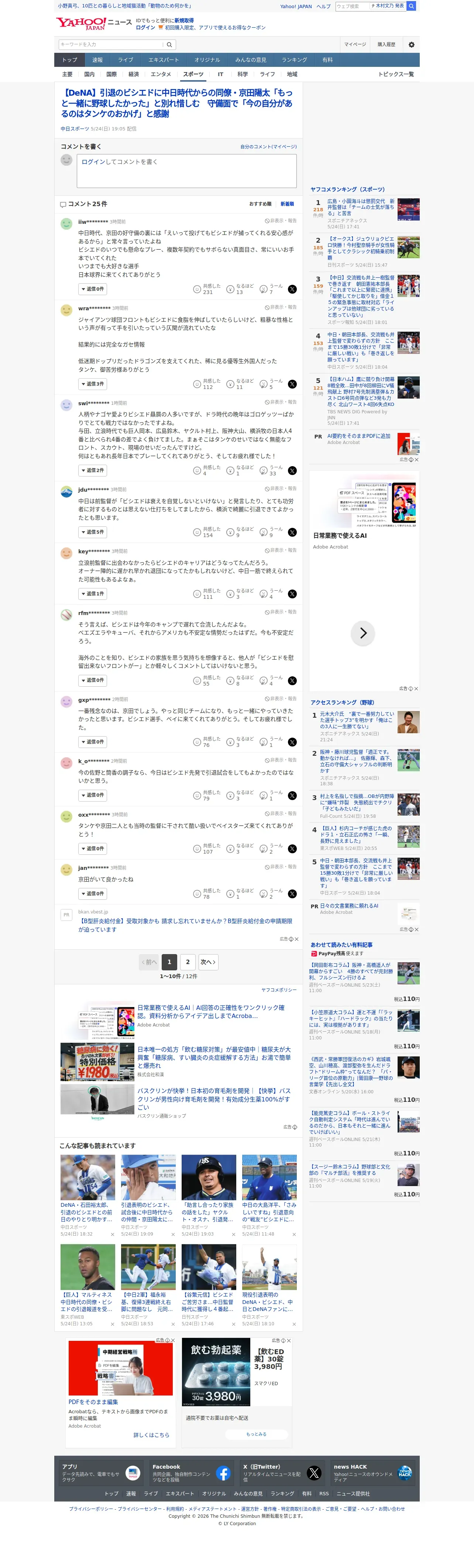Open the ライブ navigation tab
The image size is (474, 1568).
point(126,59)
